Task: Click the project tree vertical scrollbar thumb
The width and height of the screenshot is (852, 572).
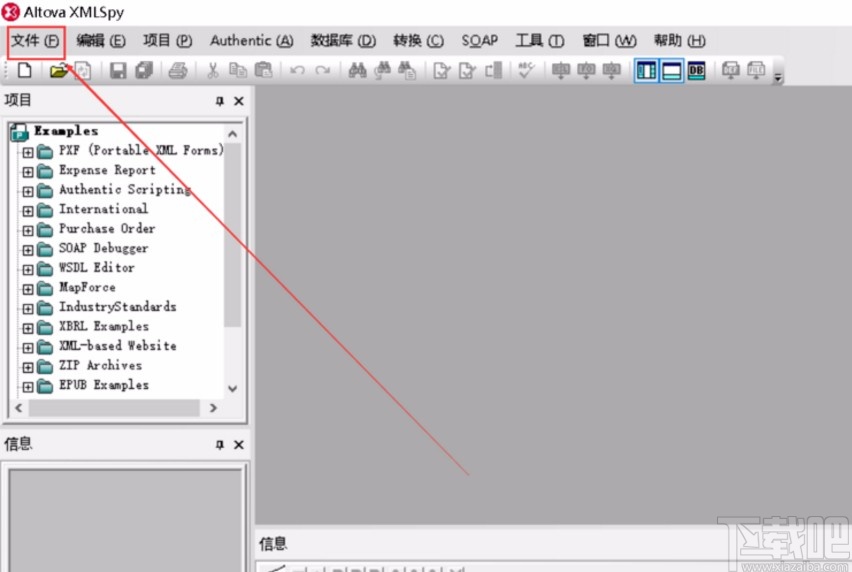Action: pos(233,235)
